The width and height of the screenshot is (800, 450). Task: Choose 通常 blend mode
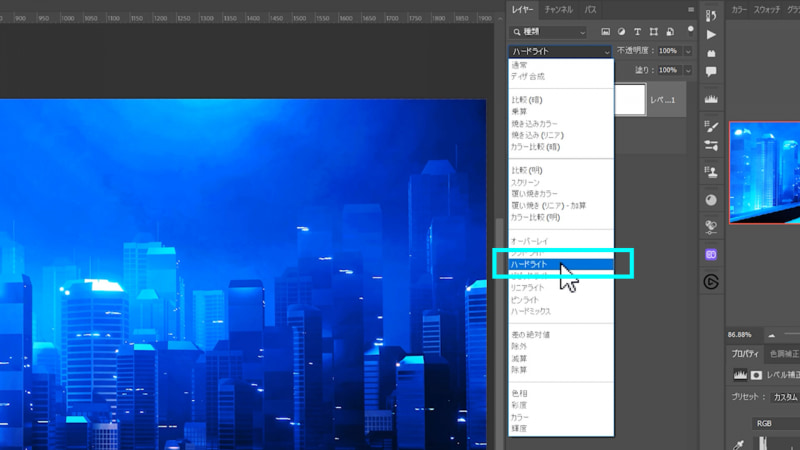tap(561, 65)
